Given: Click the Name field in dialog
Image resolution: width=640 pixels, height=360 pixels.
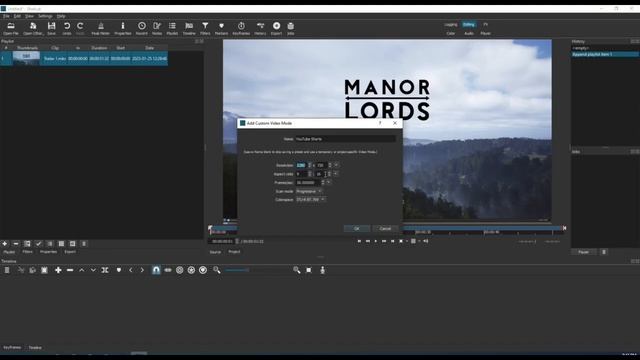Looking at the screenshot, I should [x=345, y=139].
